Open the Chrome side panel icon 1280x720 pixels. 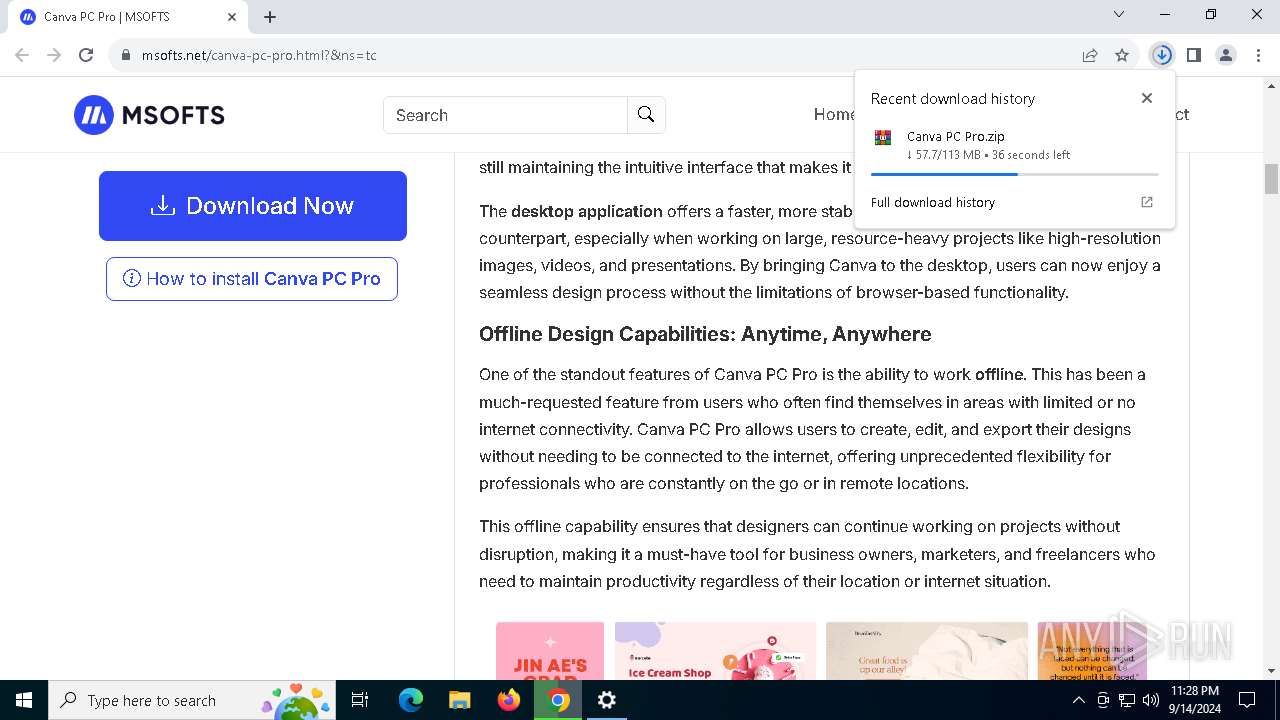click(1193, 55)
